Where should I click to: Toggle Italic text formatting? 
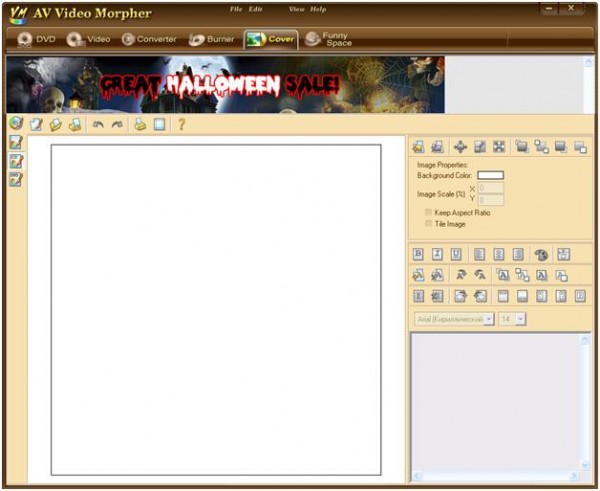(x=437, y=254)
